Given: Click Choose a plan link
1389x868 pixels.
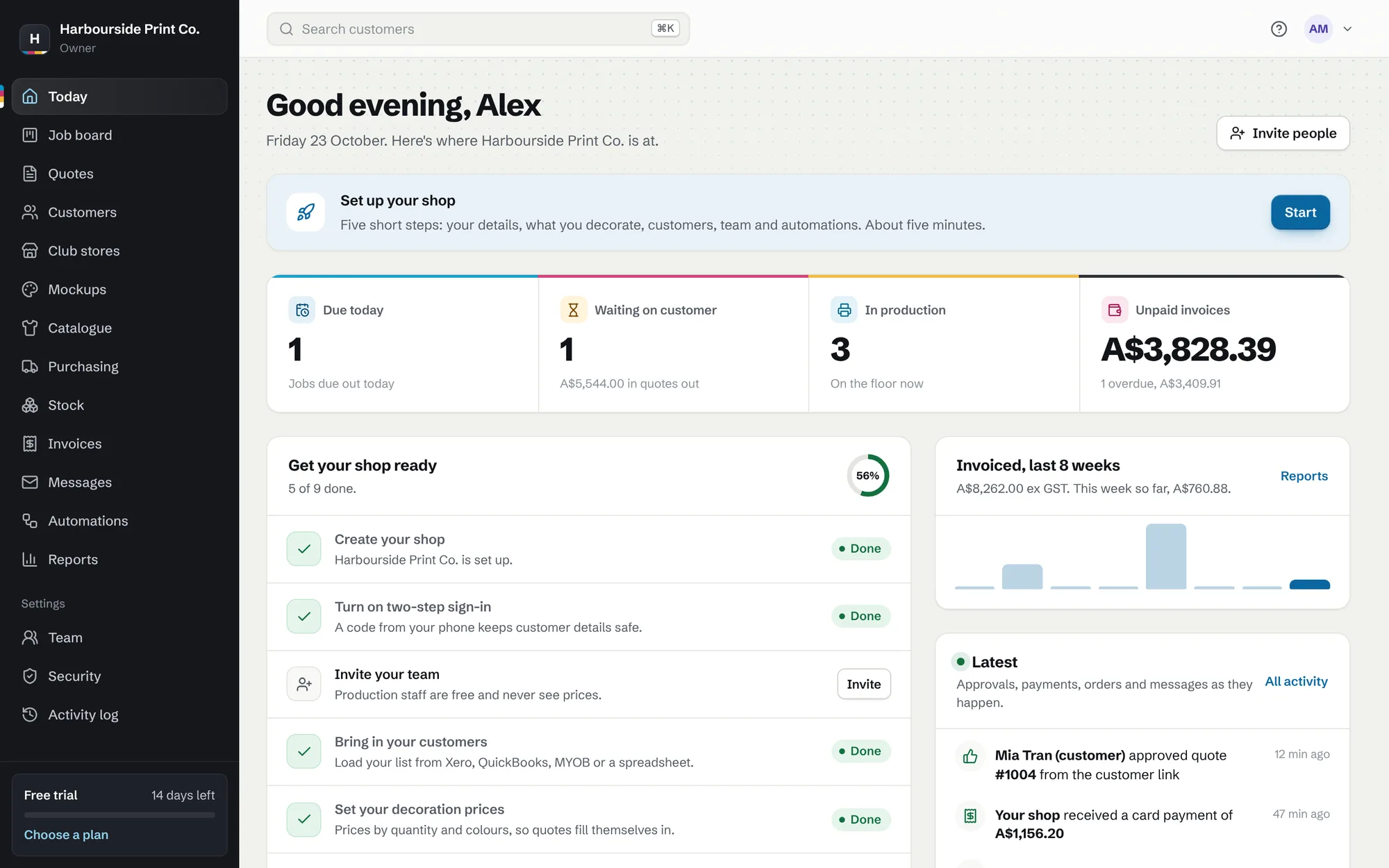Looking at the screenshot, I should tap(66, 835).
